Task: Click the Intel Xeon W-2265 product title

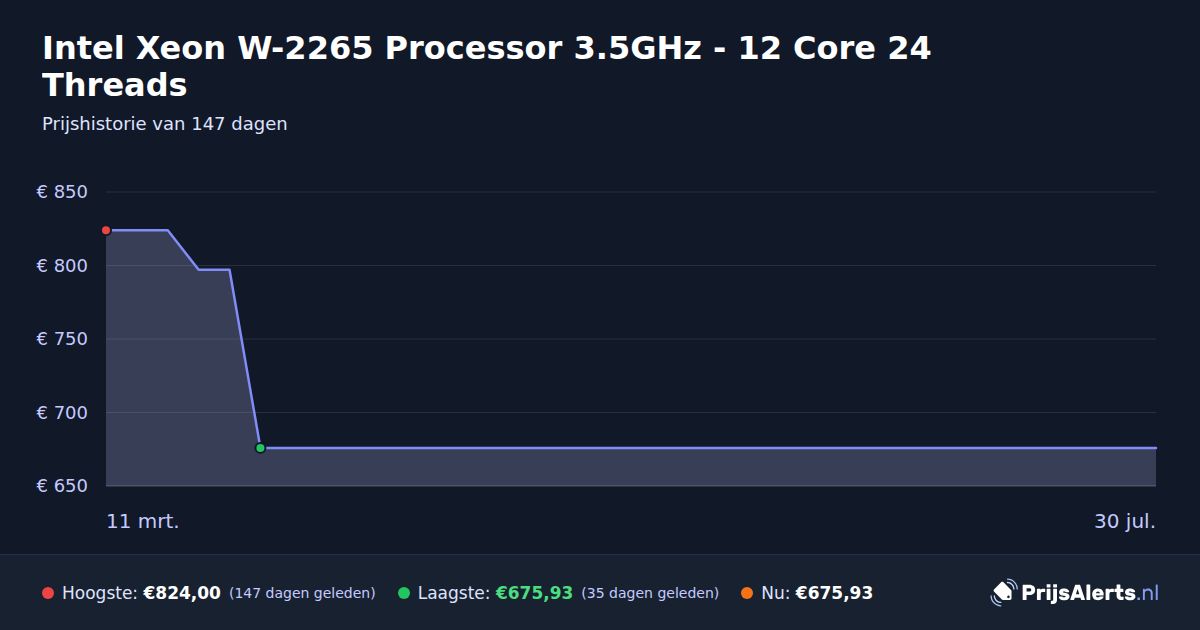Action: click(x=487, y=66)
